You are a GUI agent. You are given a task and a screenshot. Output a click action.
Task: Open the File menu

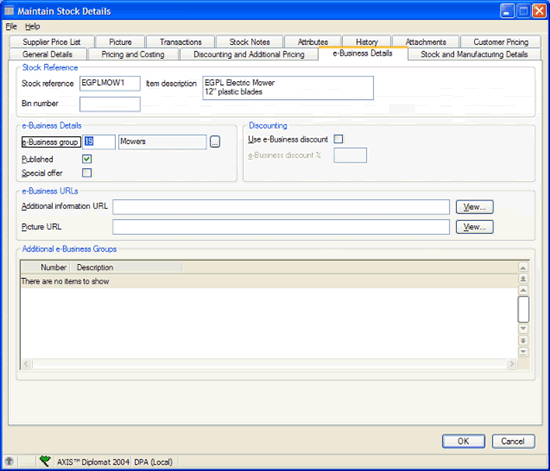pyautogui.click(x=11, y=26)
